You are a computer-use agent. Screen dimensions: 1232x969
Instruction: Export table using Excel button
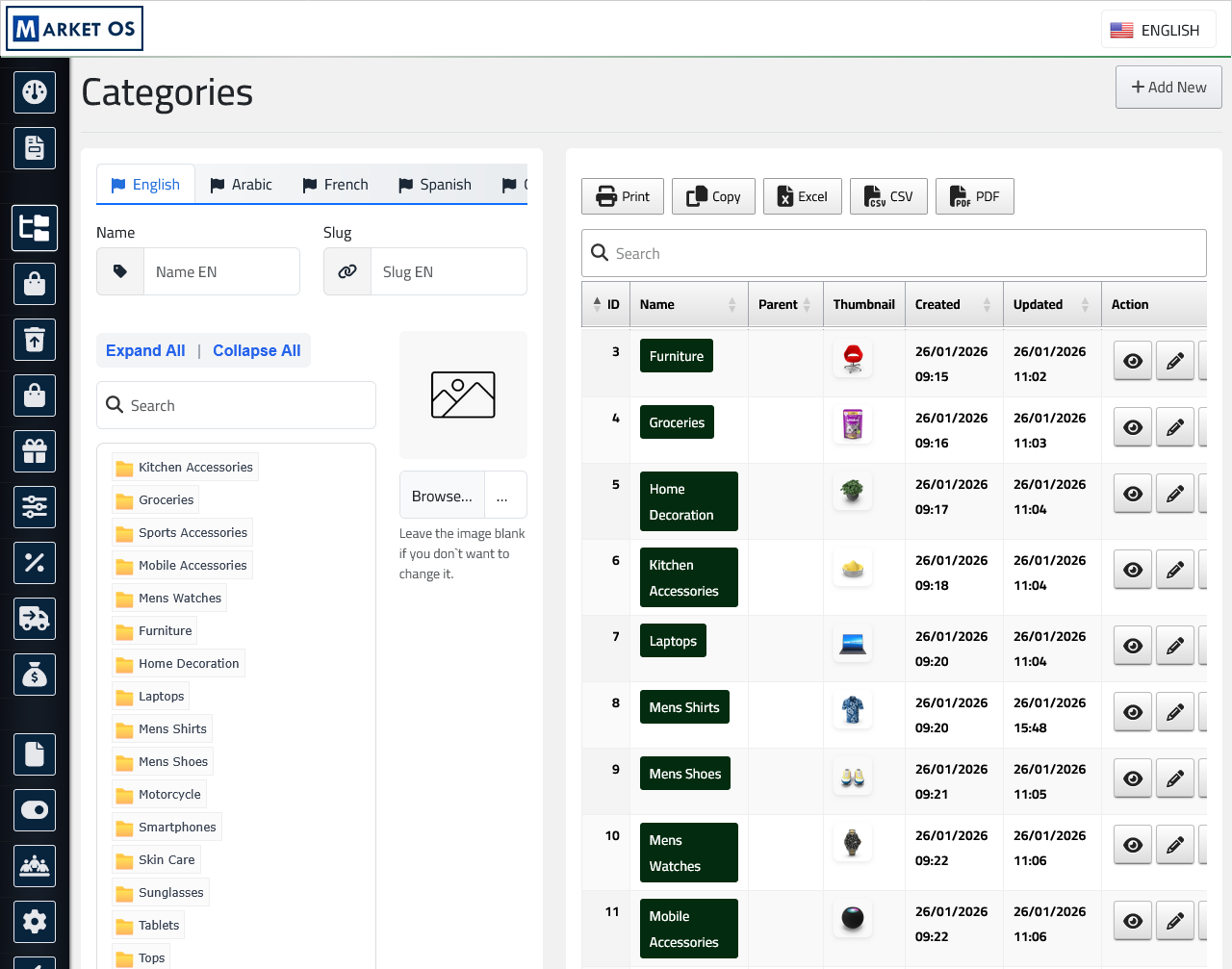pyautogui.click(x=803, y=197)
